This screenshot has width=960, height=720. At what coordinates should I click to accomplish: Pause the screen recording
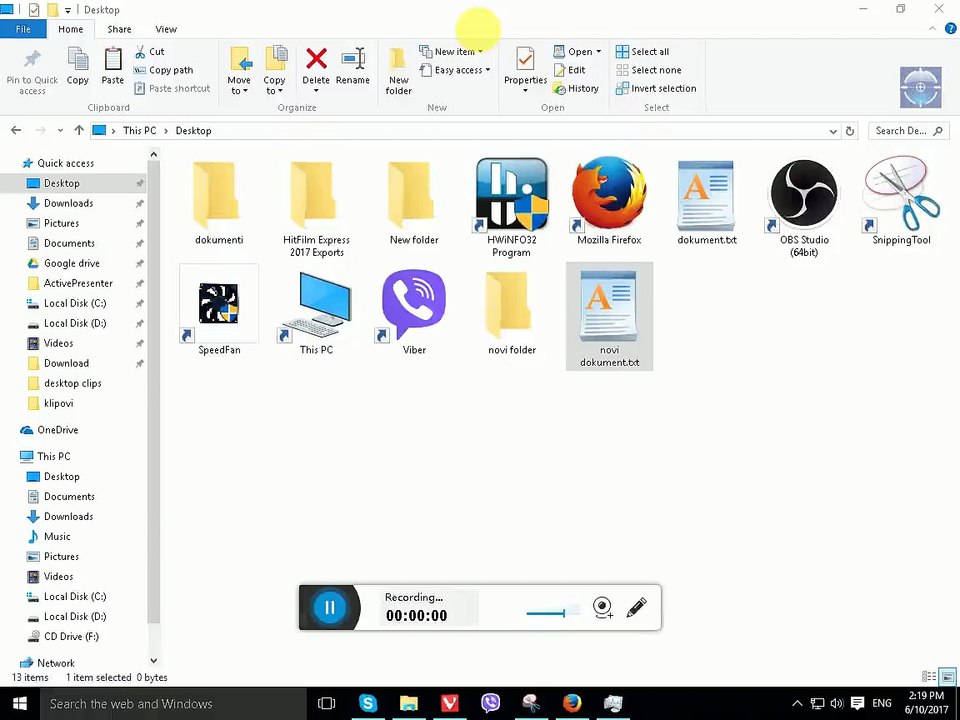(329, 607)
